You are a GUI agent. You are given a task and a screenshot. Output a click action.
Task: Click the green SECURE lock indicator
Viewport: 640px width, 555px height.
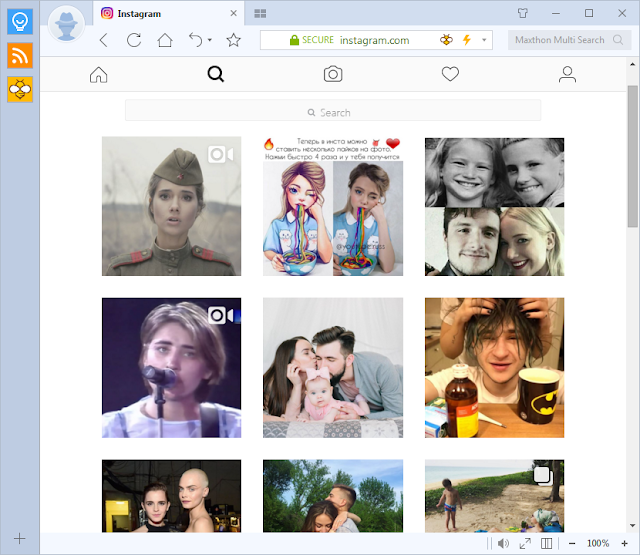click(311, 40)
